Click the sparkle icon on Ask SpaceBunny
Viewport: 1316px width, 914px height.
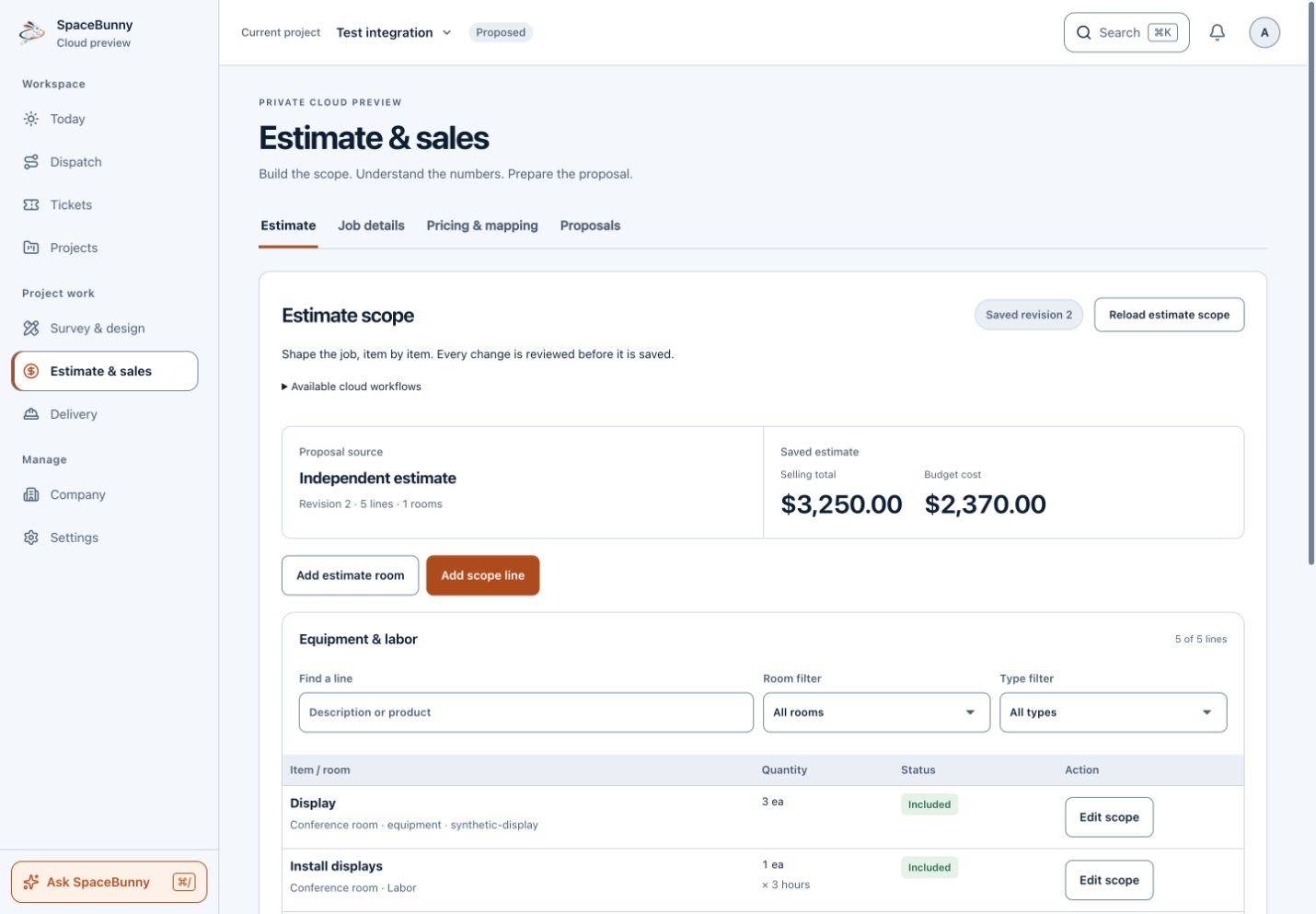point(30,882)
